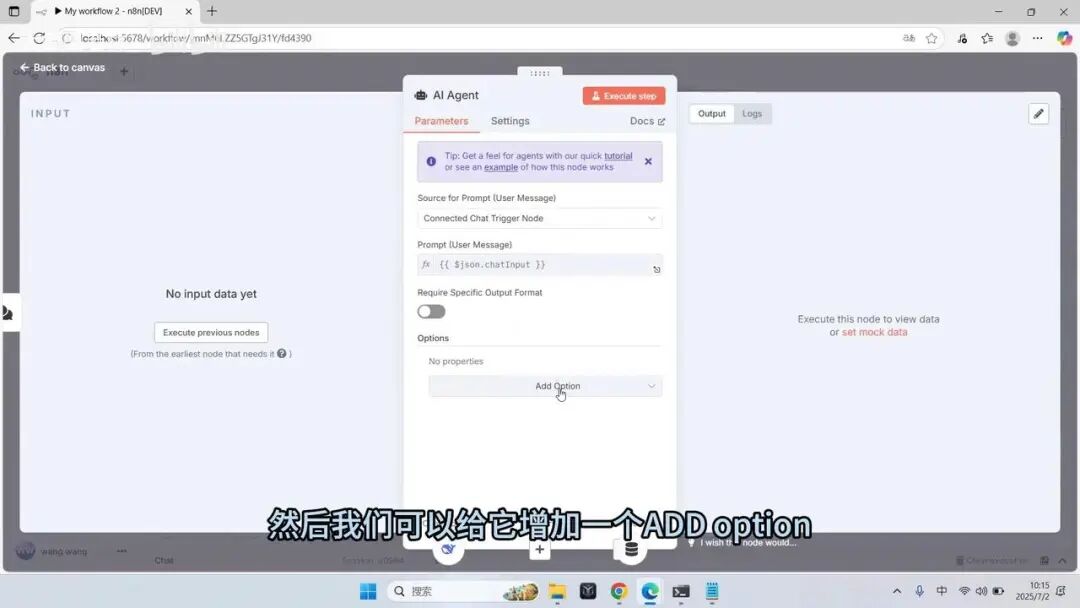Select the My workflow 2 browser tab
Viewport: 1080px width, 608px height.
point(114,11)
